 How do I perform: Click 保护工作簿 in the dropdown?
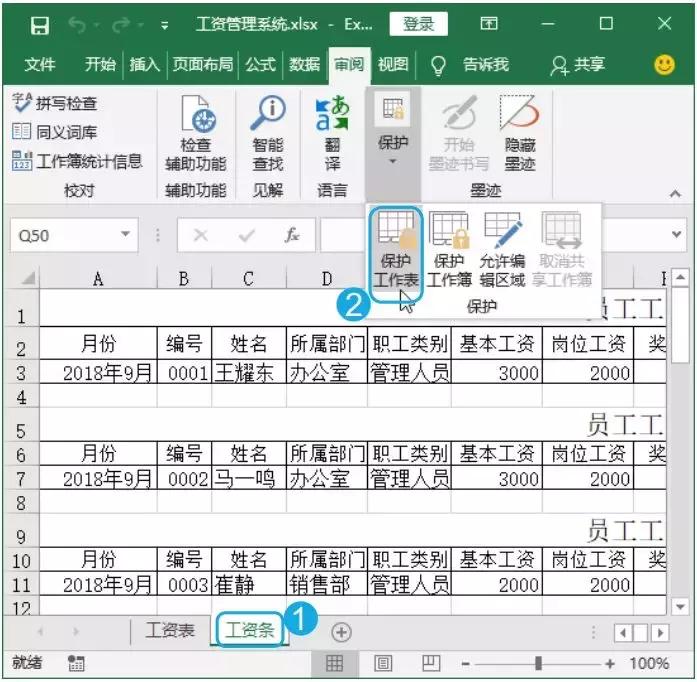pyautogui.click(x=449, y=250)
